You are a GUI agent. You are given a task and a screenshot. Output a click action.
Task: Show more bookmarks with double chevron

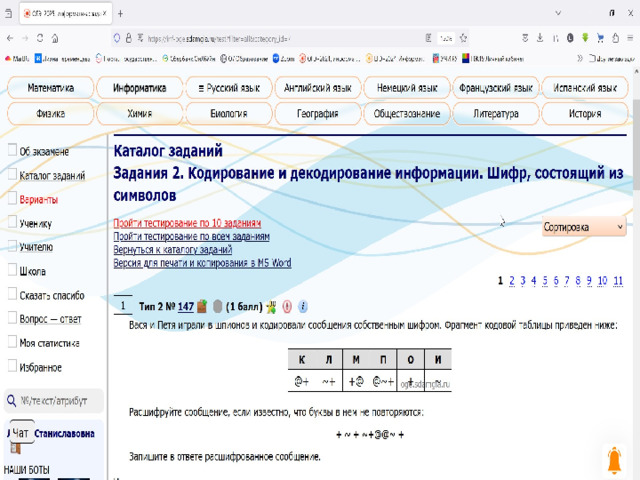[x=580, y=58]
